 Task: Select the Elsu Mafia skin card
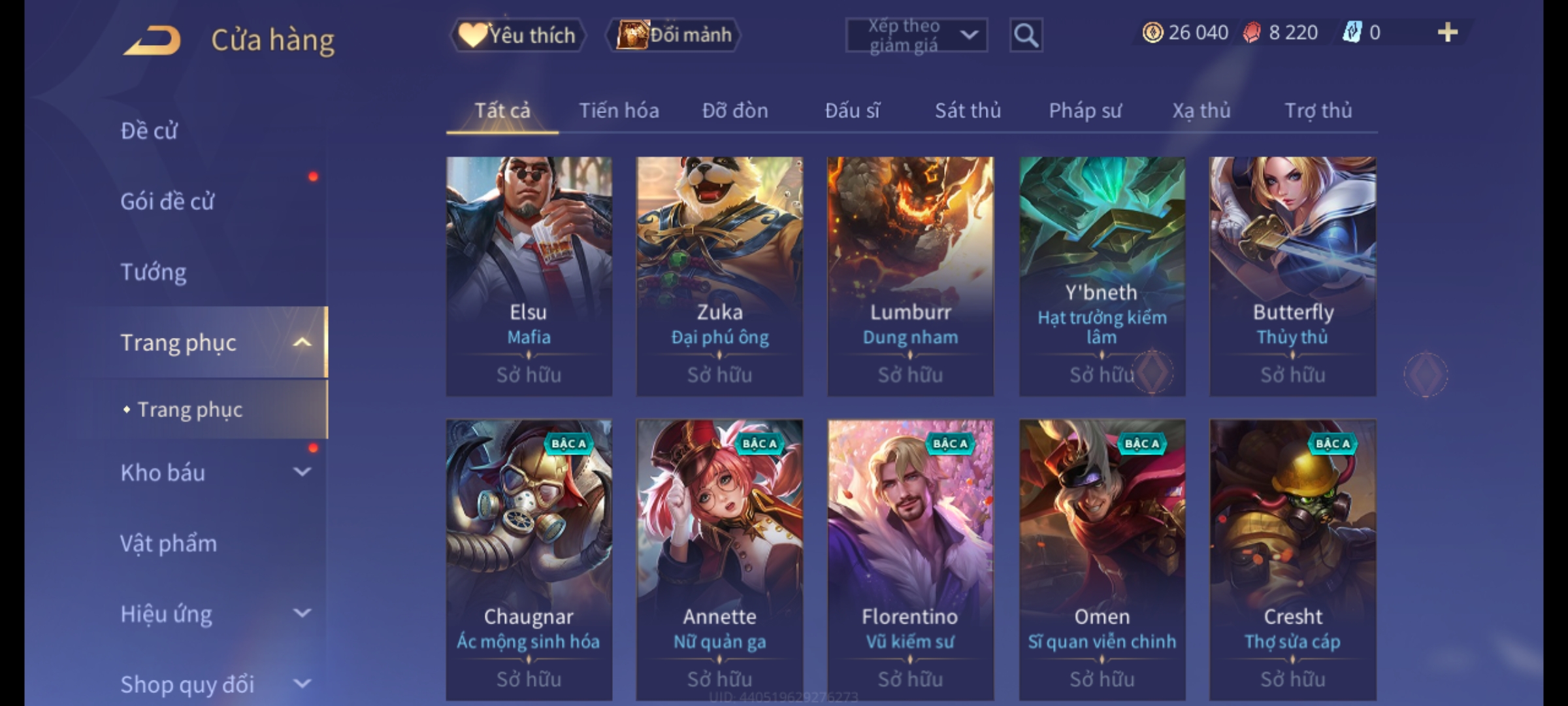[x=529, y=276]
